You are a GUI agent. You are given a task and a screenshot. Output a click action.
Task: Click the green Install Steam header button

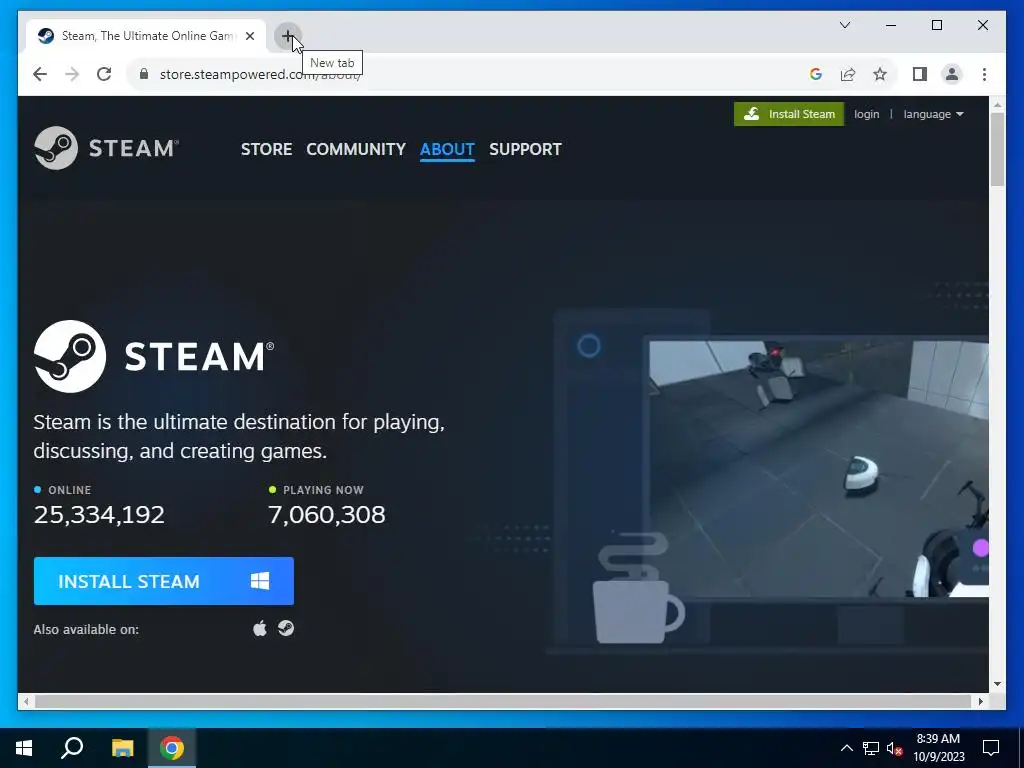click(x=789, y=114)
